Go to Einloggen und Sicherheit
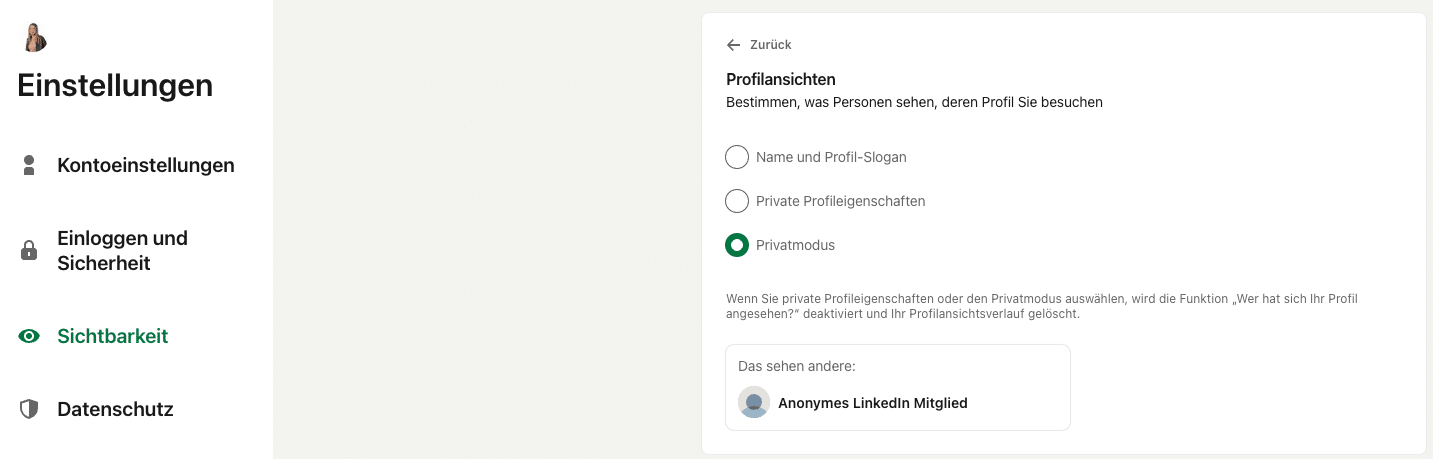The image size is (1433, 459). tap(122, 251)
